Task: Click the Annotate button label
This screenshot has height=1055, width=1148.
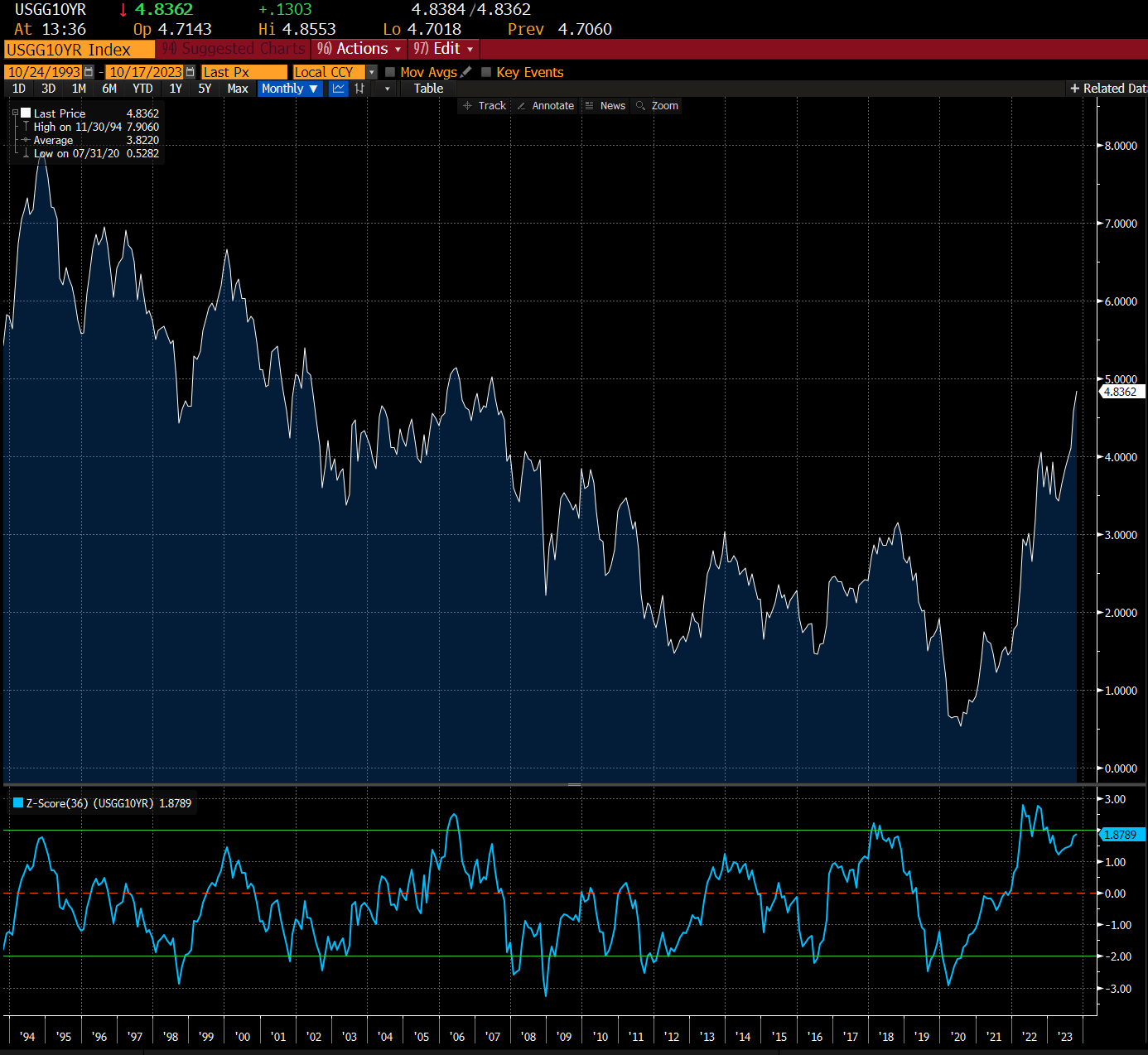Action: pos(553,106)
